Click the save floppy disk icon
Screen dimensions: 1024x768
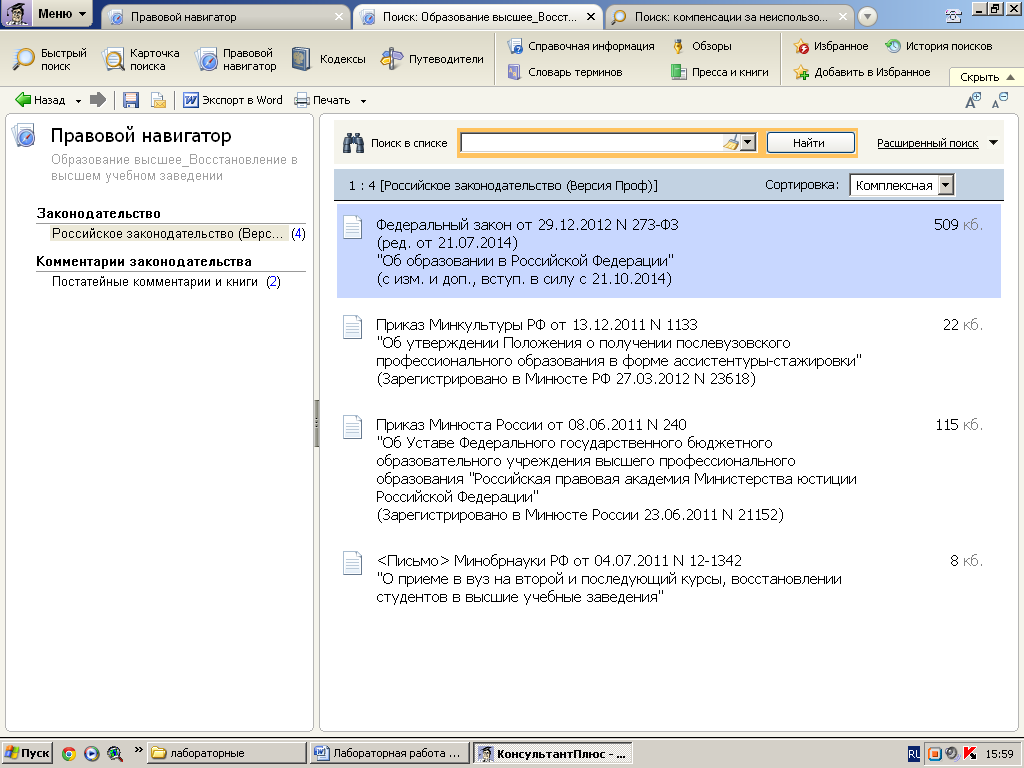[x=131, y=100]
